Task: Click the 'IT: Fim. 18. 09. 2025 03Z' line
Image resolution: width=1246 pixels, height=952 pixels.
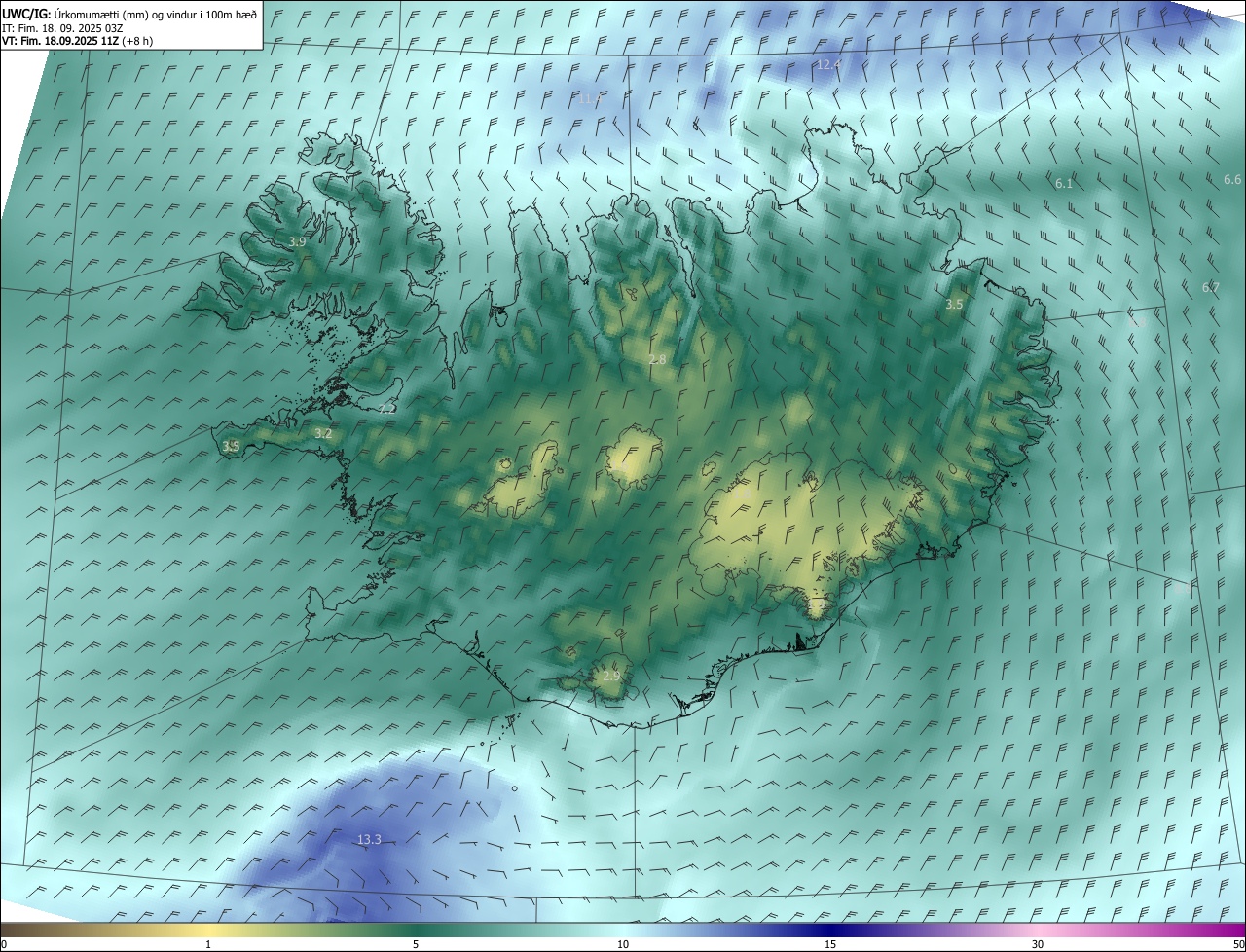Action: tap(62, 28)
